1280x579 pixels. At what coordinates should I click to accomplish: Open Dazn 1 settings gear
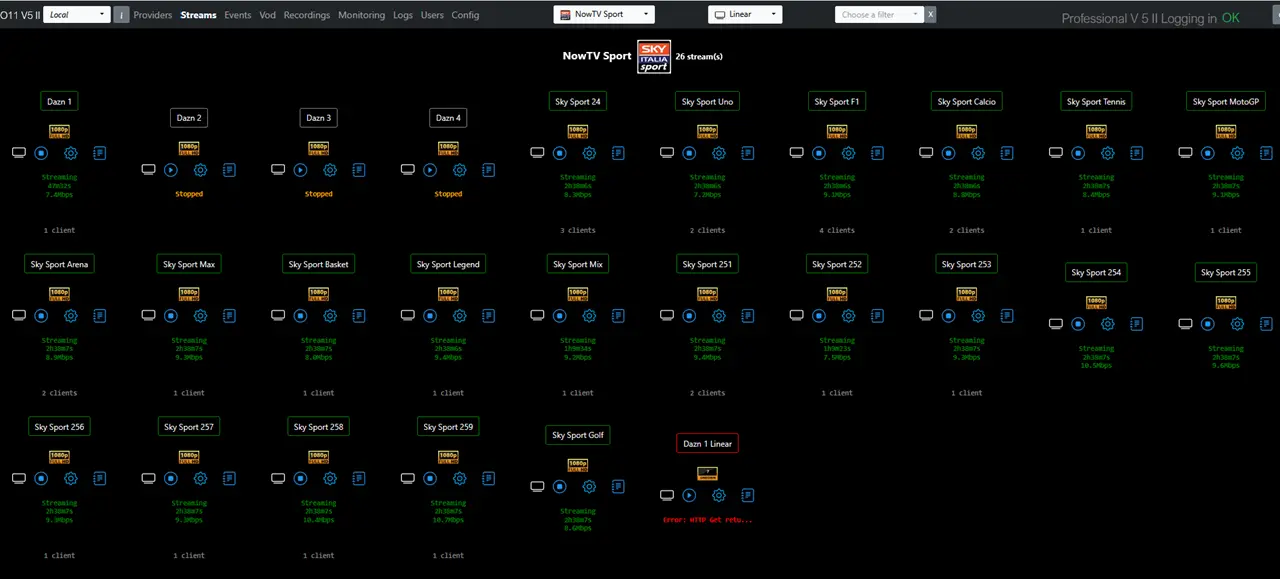pos(71,153)
